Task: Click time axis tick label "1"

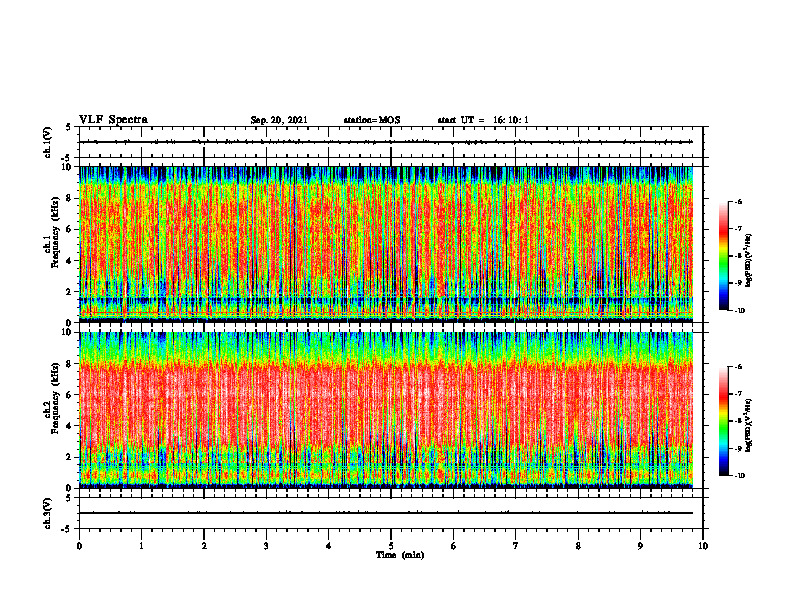Action: click(x=141, y=546)
